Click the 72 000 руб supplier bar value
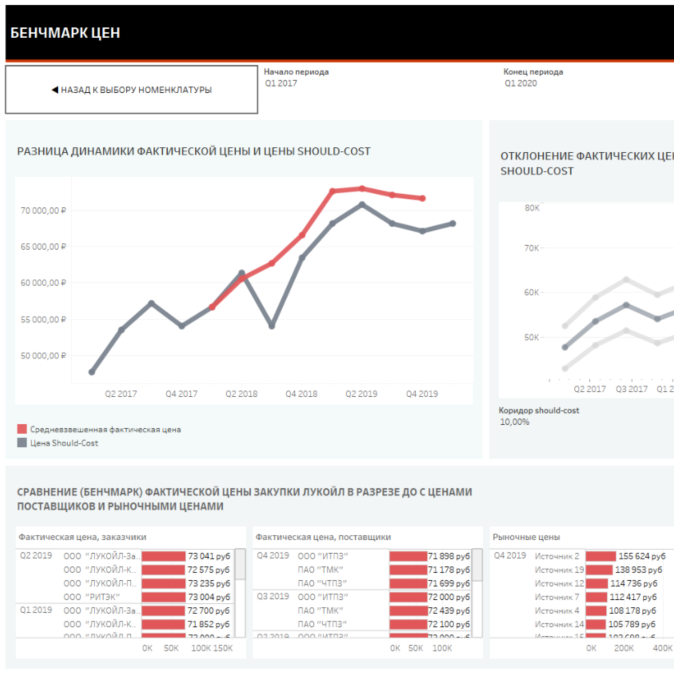The height and width of the screenshot is (674, 674). [x=449, y=597]
